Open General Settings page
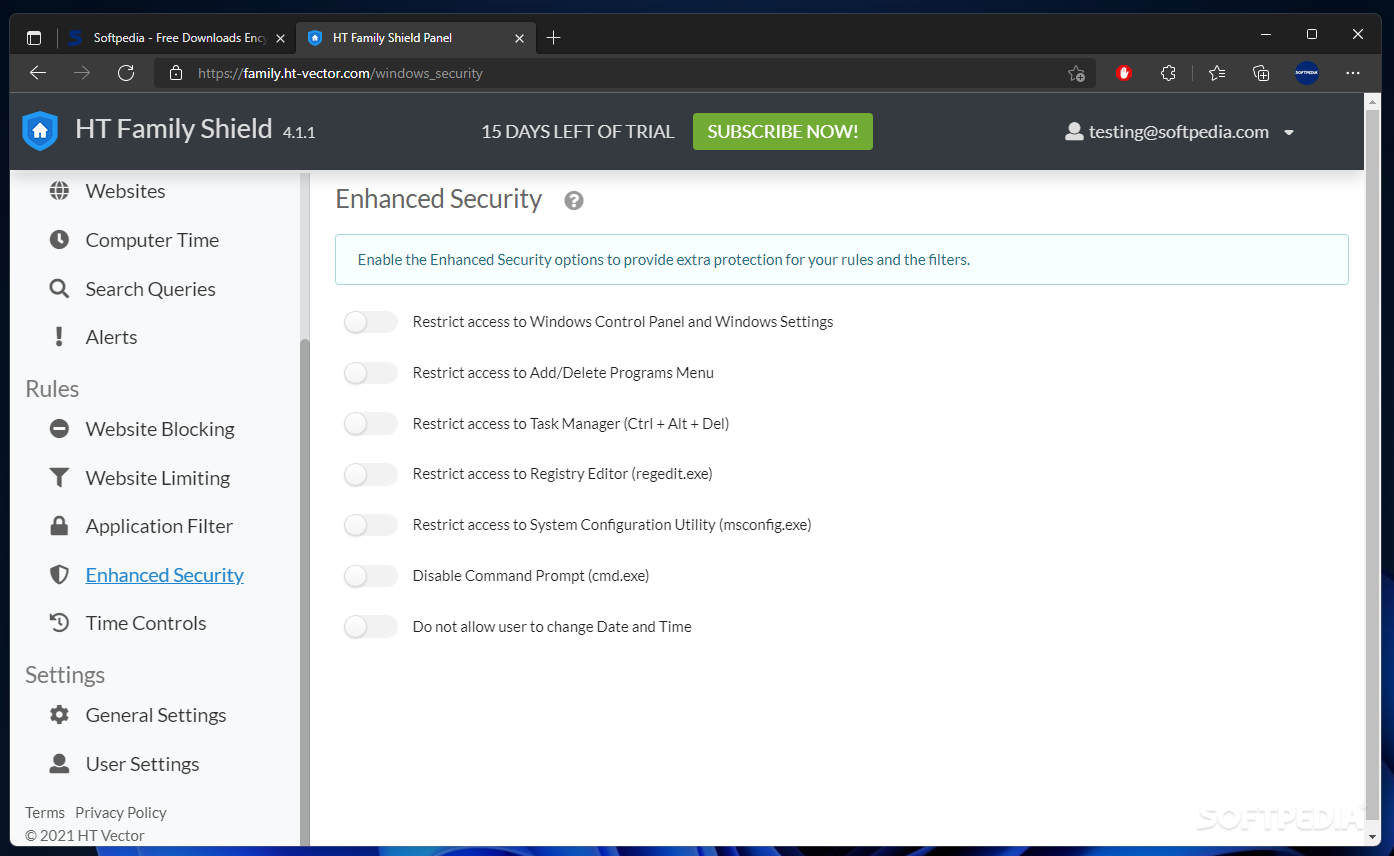 coord(156,715)
